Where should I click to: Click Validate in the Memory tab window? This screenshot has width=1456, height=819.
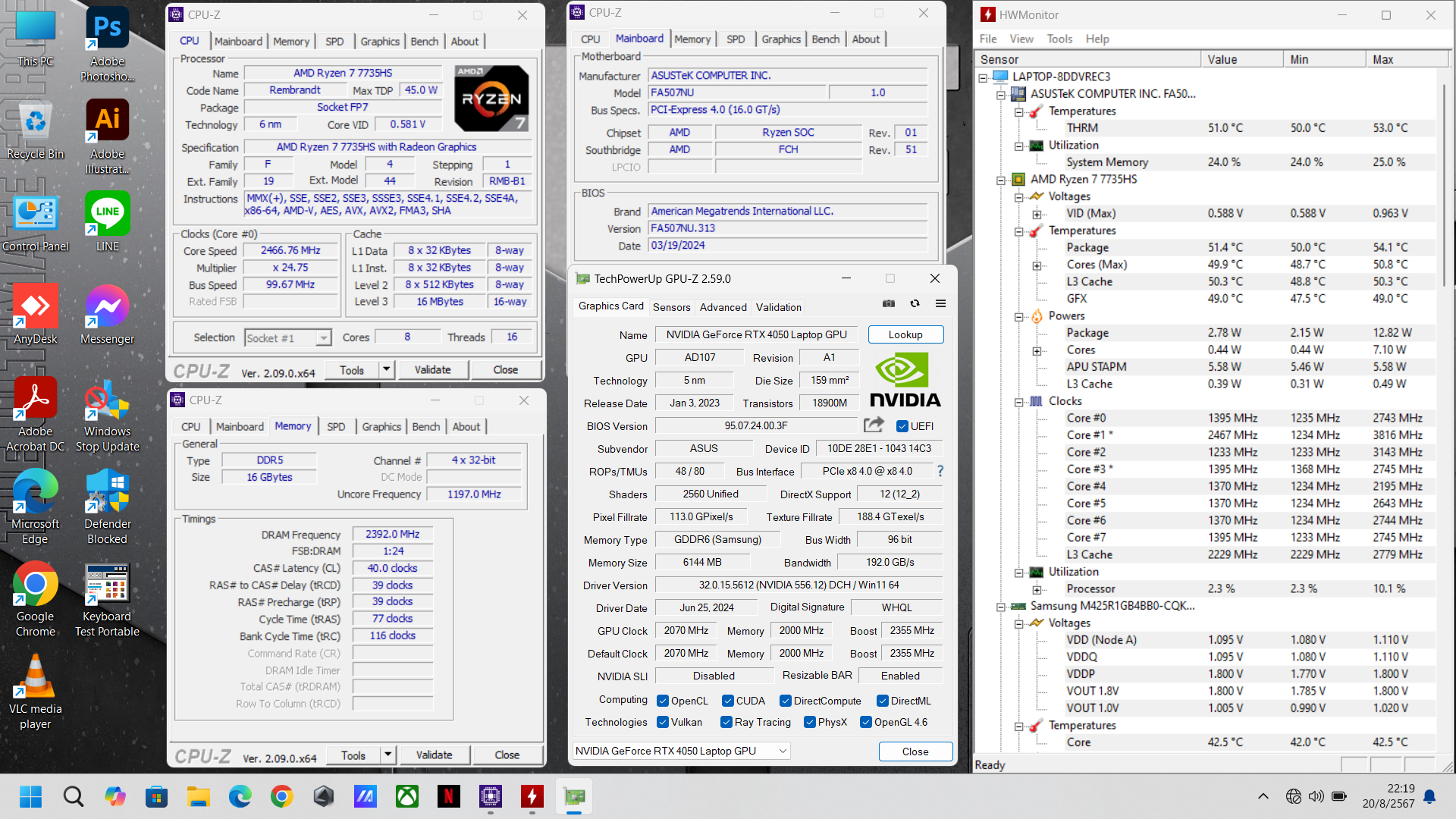(434, 755)
